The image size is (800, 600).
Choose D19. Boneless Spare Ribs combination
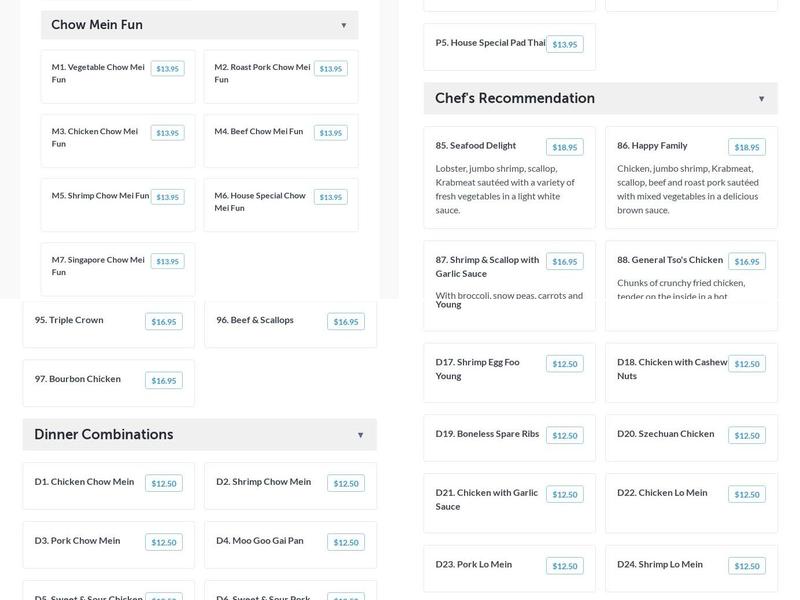tap(487, 434)
